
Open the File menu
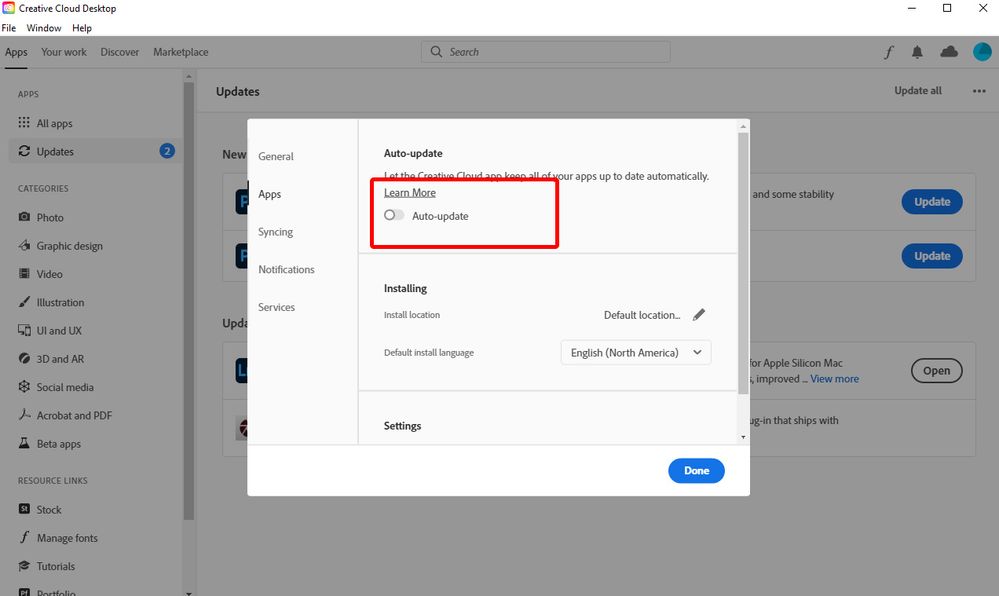point(9,28)
